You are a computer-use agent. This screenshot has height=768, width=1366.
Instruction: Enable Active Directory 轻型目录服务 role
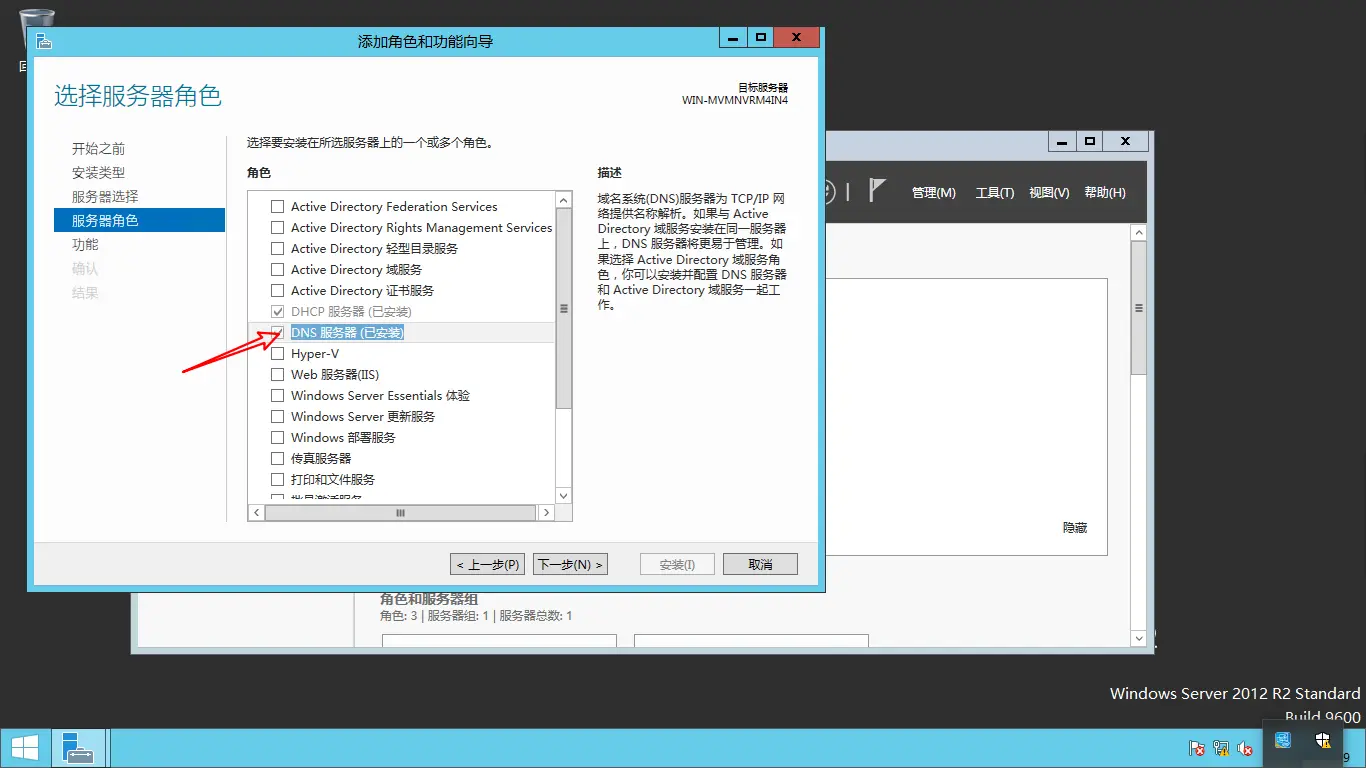tap(278, 249)
